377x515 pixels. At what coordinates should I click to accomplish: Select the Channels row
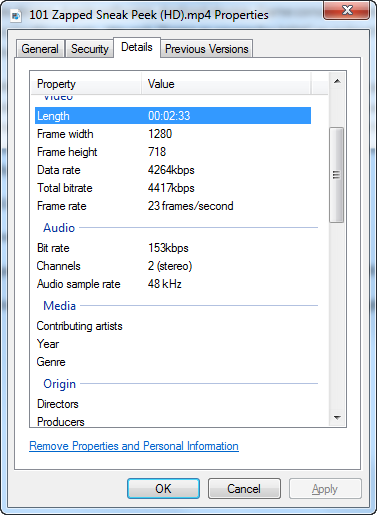click(173, 266)
